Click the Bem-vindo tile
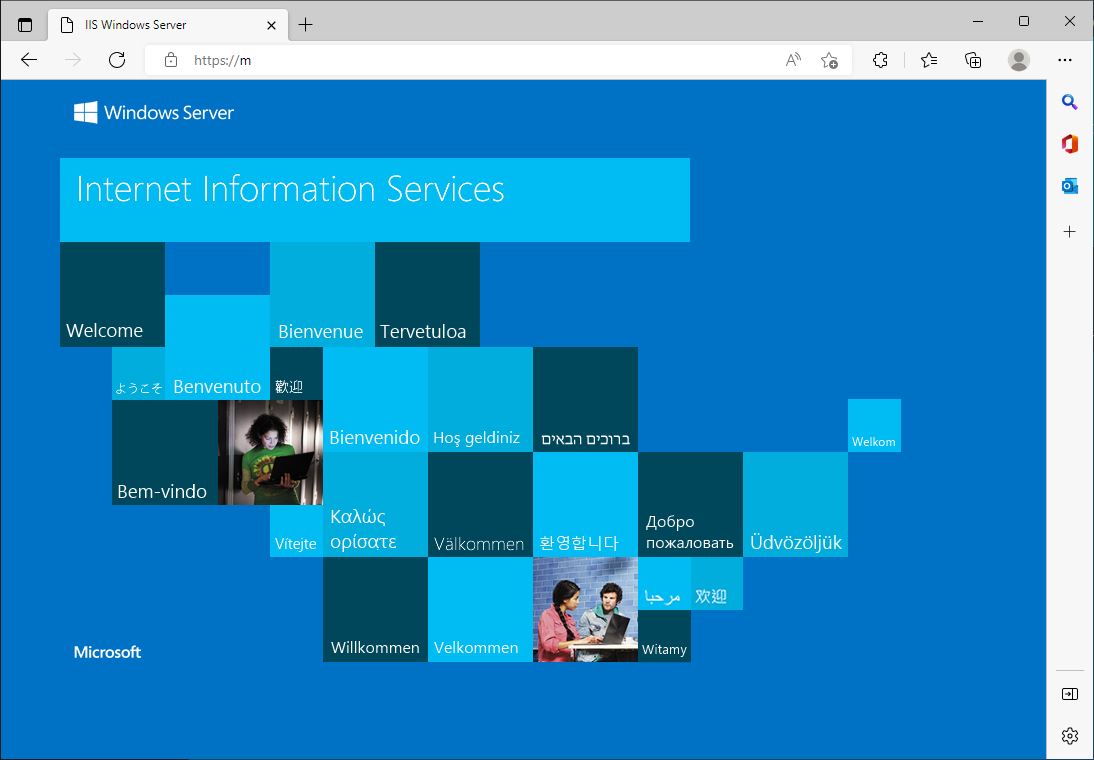 pos(165,452)
